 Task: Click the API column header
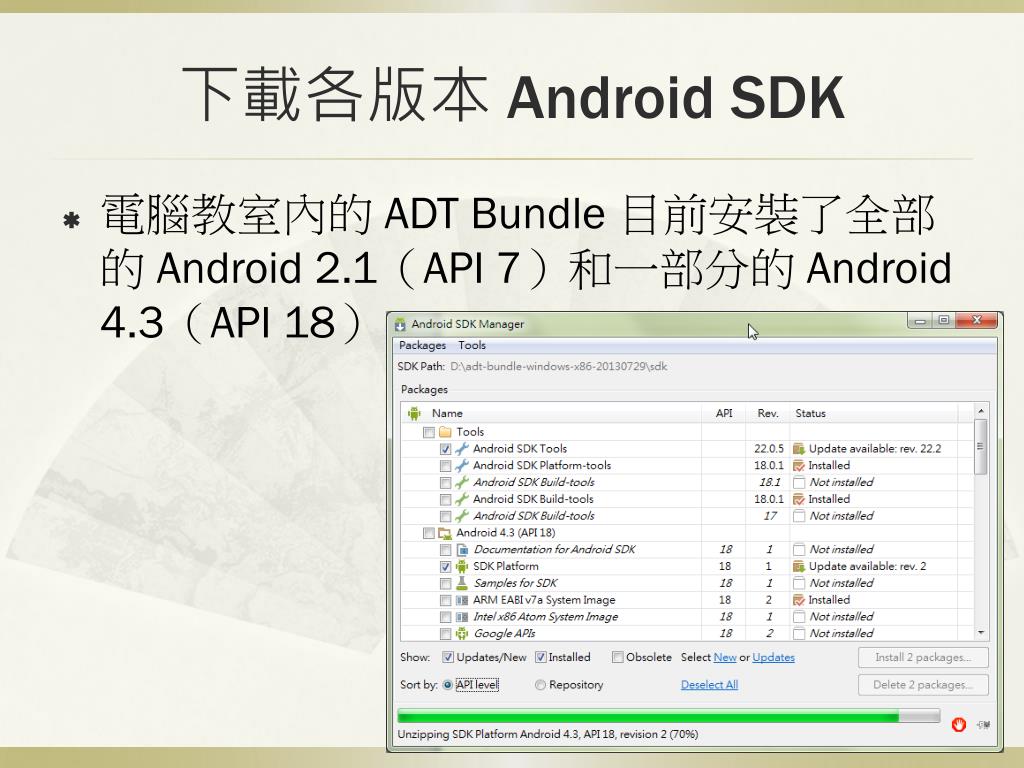(x=724, y=413)
